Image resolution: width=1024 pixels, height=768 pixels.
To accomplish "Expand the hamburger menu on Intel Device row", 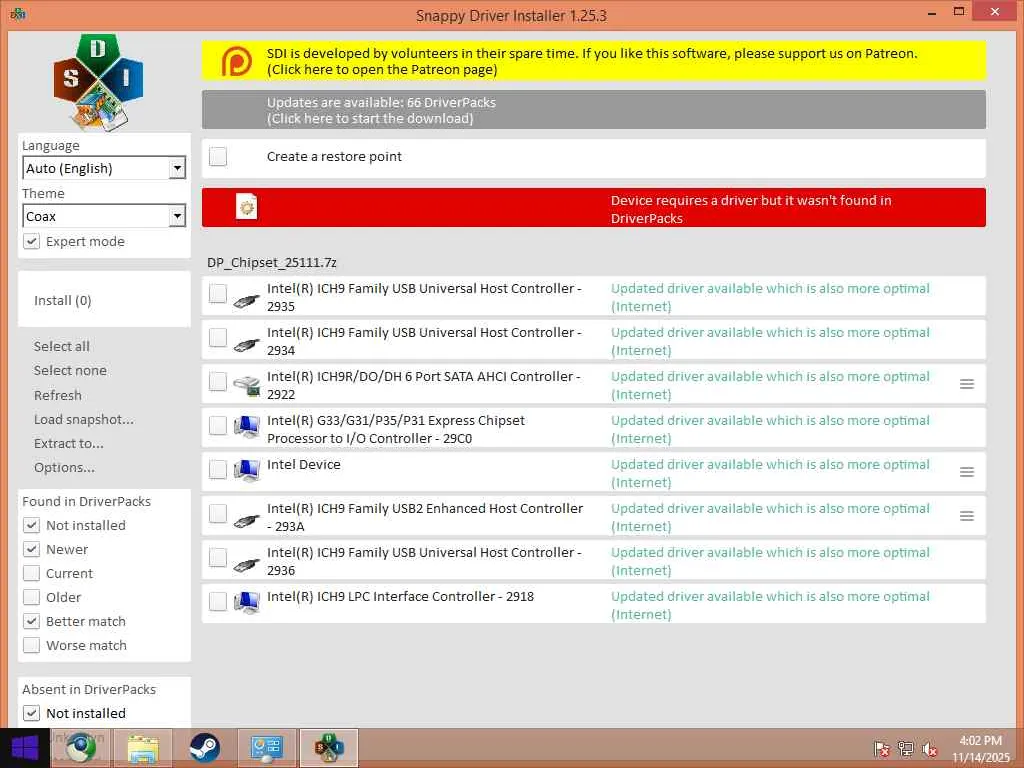I will coord(967,472).
